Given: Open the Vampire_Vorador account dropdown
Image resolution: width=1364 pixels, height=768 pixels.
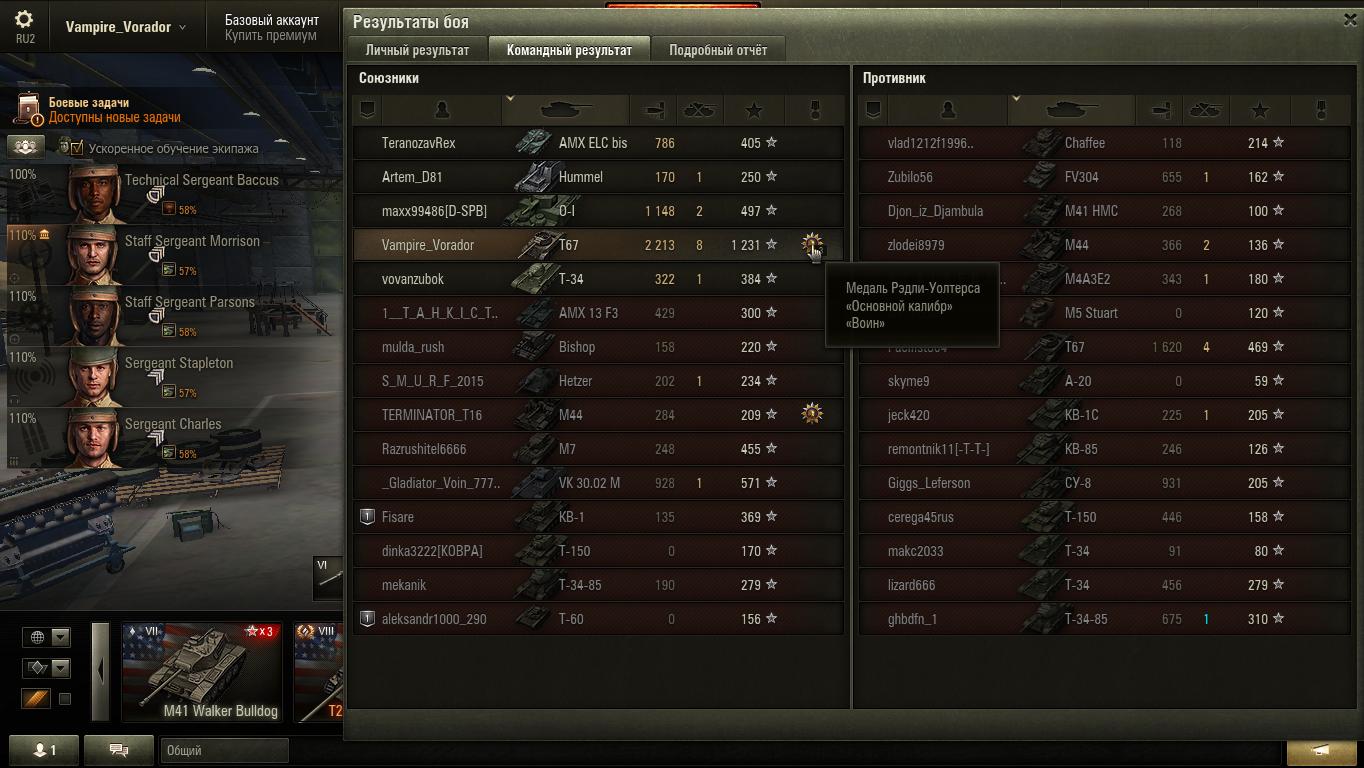Looking at the screenshot, I should click(125, 27).
